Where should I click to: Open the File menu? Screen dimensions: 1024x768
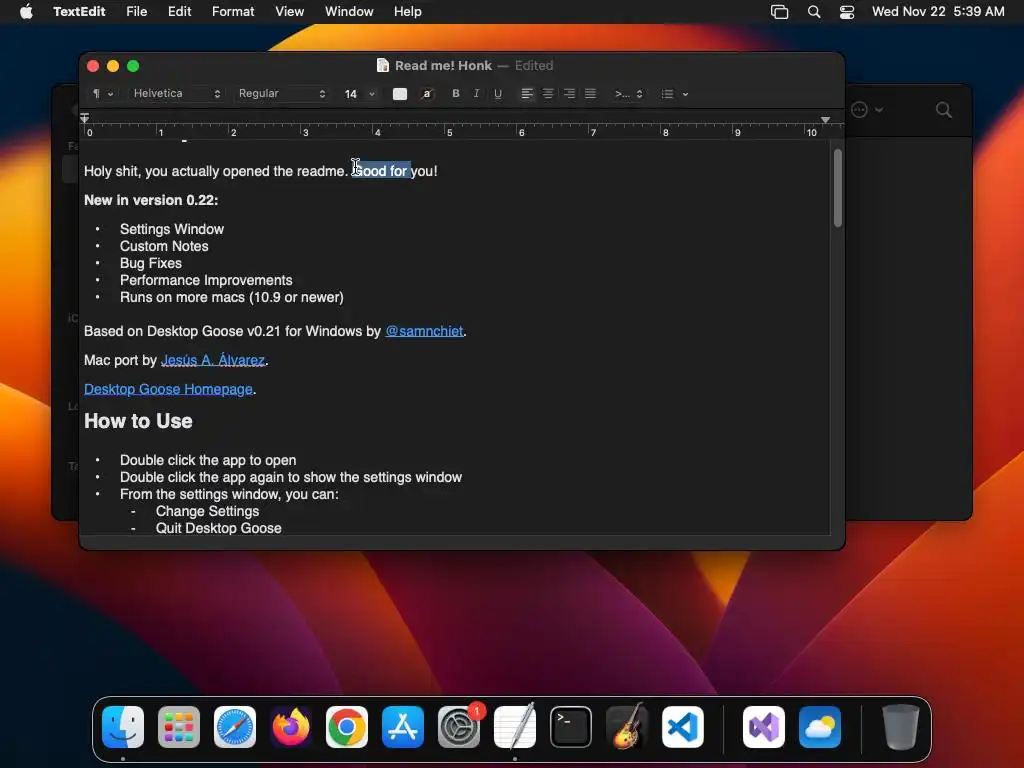[136, 11]
